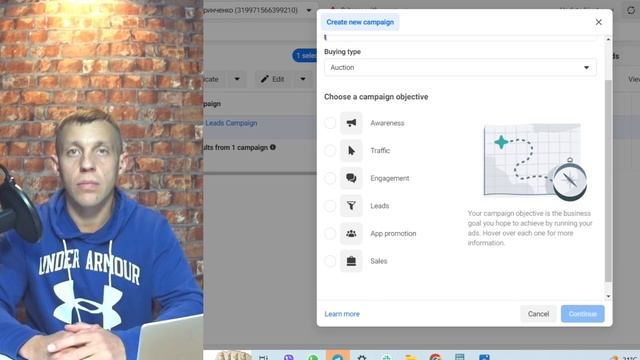Click the Buying type label
The height and width of the screenshot is (360, 640).
tap(342, 52)
